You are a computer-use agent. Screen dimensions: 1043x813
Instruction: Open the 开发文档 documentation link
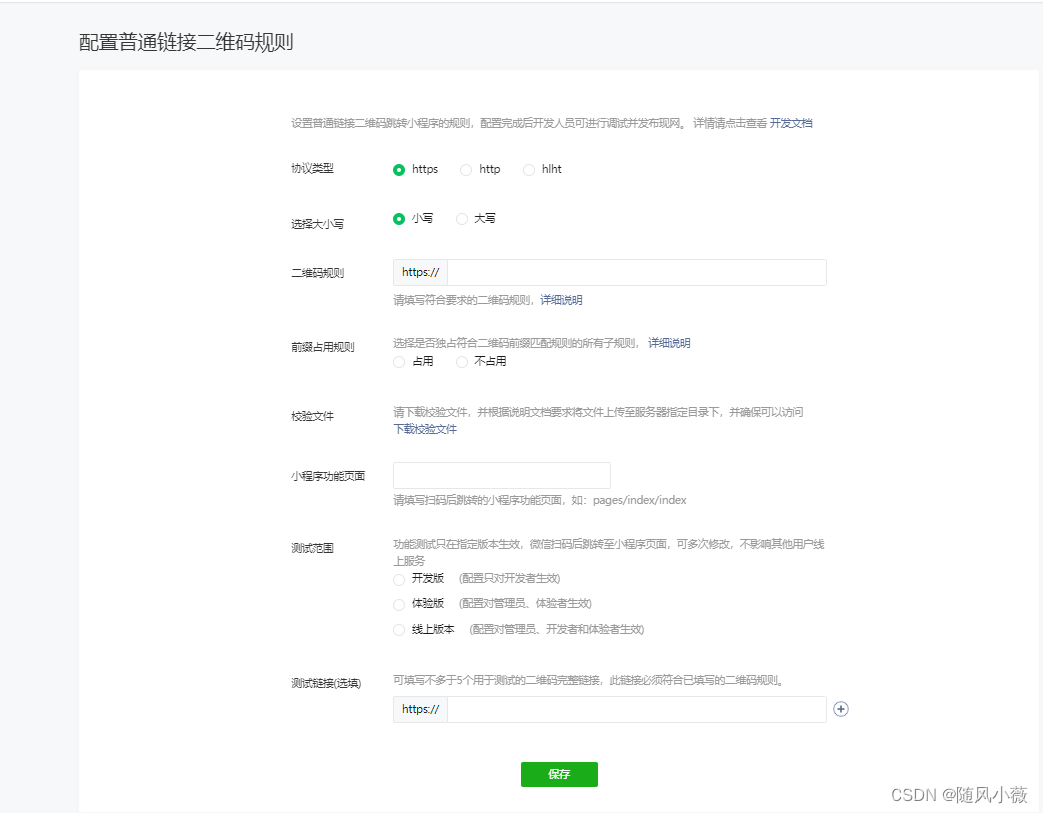[x=791, y=123]
